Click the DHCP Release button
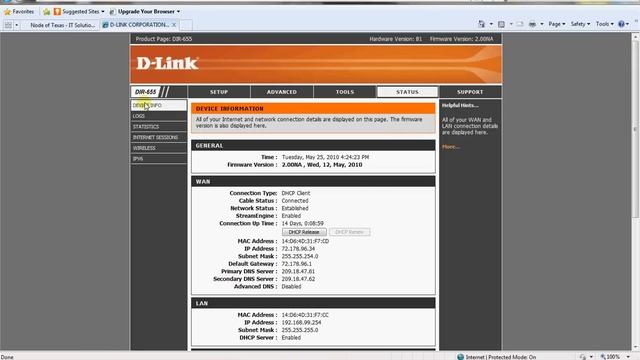Screen dimensions: 640x360 (x=304, y=232)
